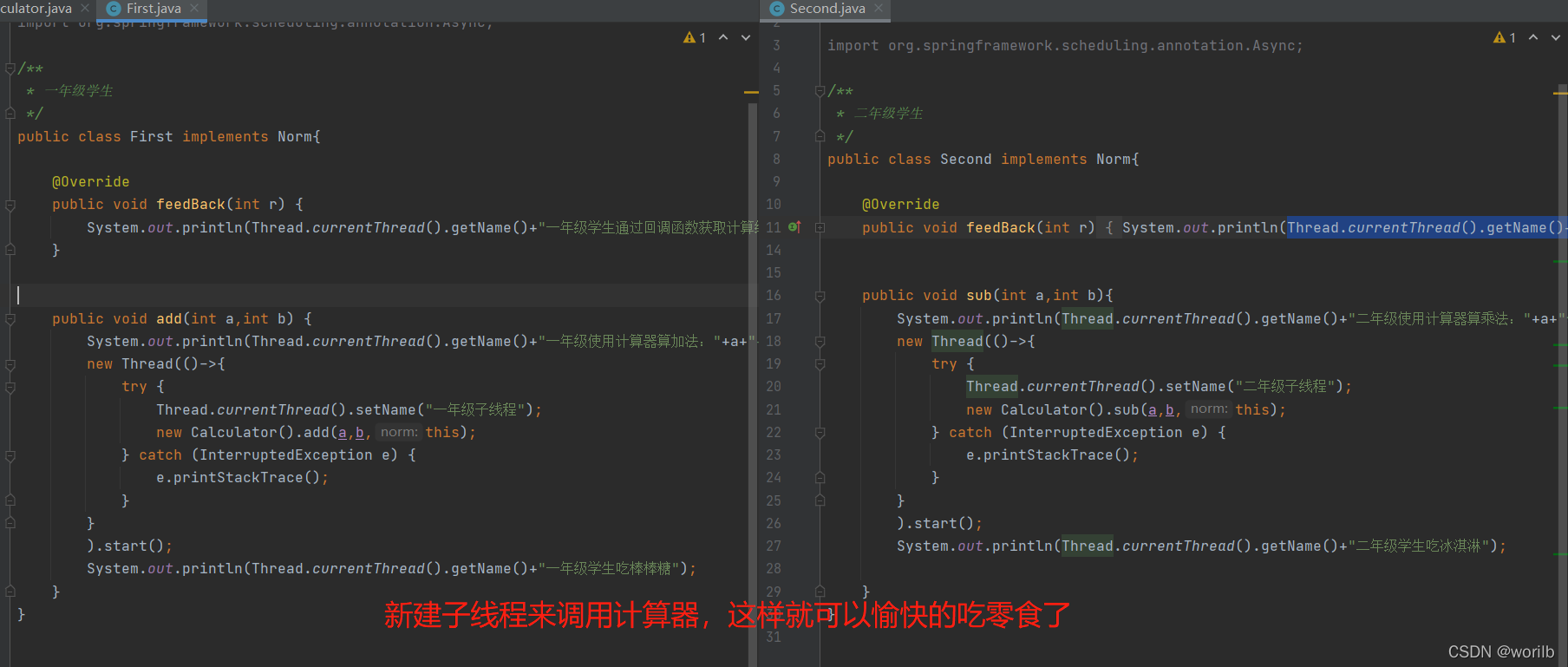Click class name Second in declaration
Screen dimensions: 1568x667
pos(965,160)
